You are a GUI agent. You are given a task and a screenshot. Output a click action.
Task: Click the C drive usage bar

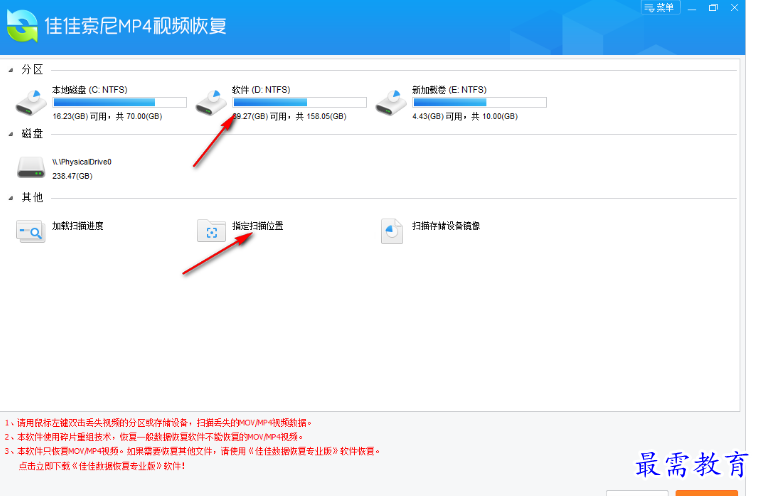click(120, 102)
